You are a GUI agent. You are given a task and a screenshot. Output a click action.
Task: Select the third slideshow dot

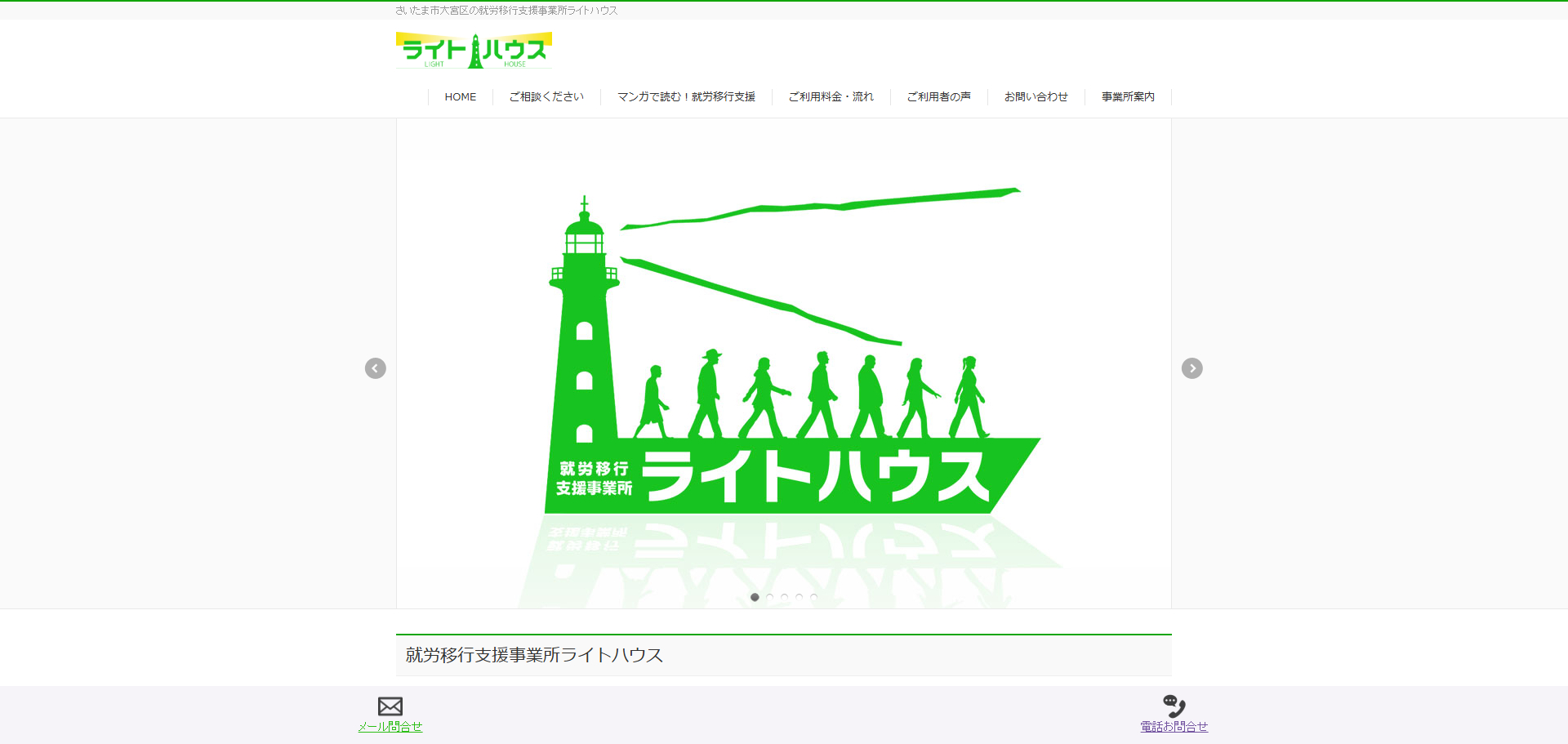click(784, 597)
